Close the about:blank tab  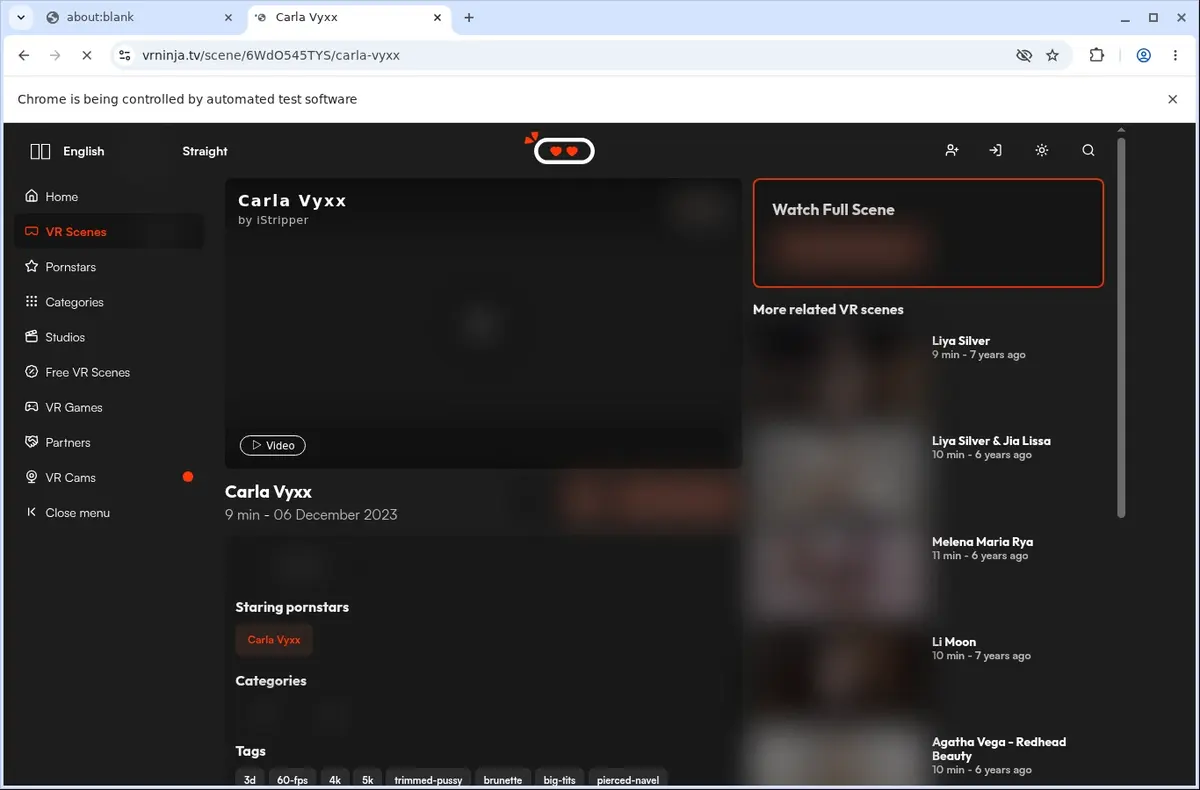(x=229, y=17)
